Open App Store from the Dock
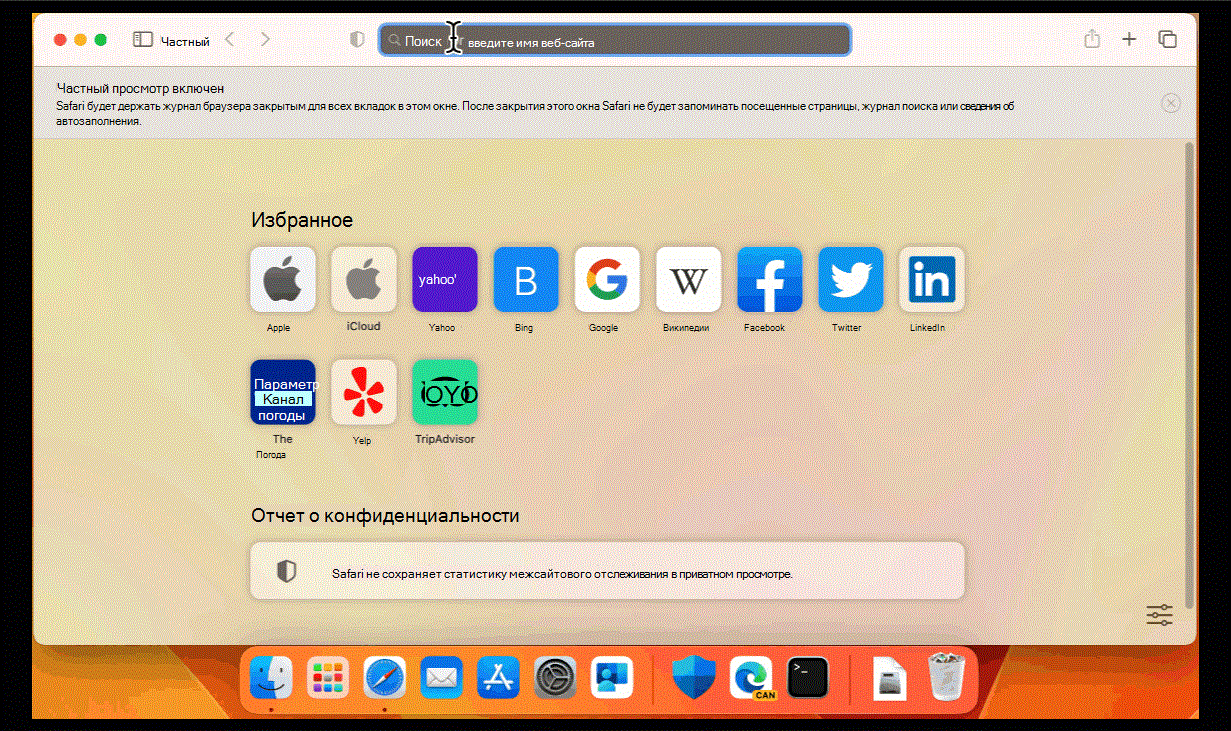Image resolution: width=1231 pixels, height=731 pixels. pyautogui.click(x=497, y=678)
